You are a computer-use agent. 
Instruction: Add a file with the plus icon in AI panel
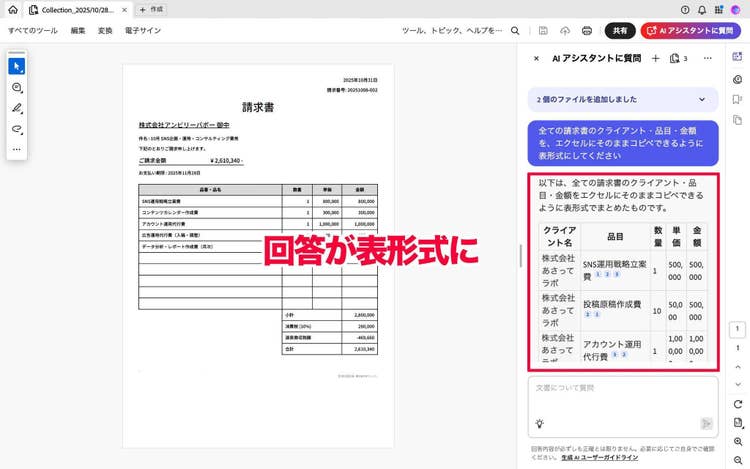[x=655, y=59]
